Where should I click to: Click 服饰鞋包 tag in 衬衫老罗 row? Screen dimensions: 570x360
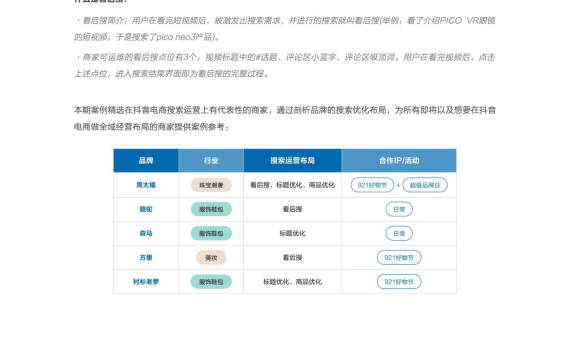(211, 282)
